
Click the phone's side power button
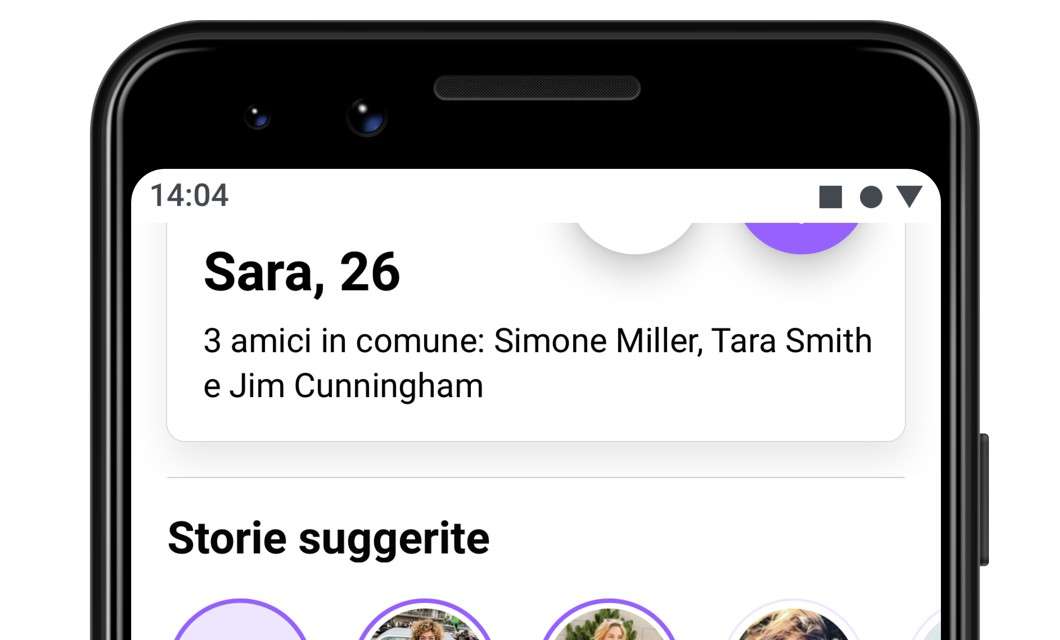[x=984, y=499]
